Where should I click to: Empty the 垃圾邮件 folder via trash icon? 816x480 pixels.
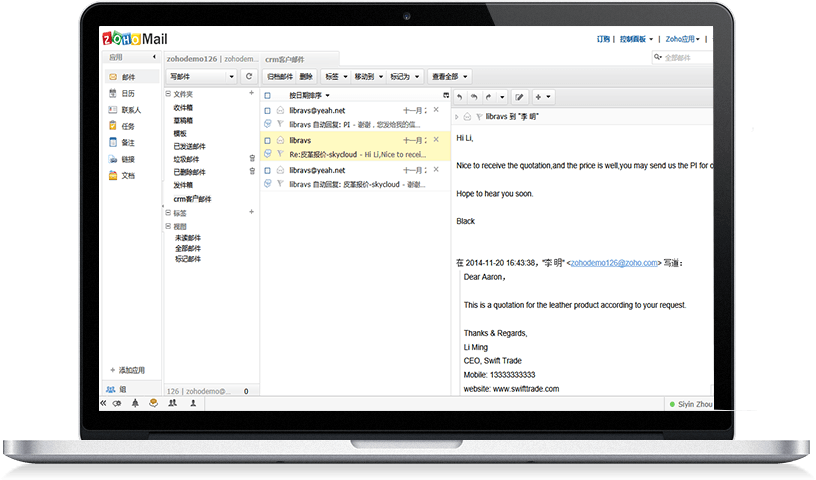(x=252, y=158)
